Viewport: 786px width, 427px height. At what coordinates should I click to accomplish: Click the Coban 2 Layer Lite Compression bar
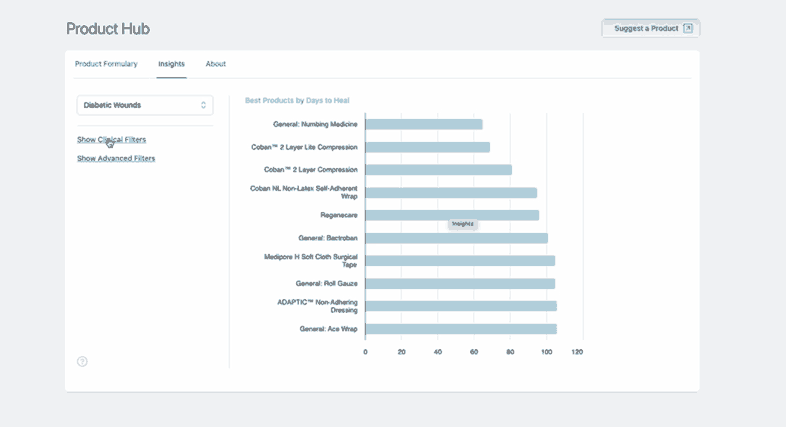pos(427,147)
